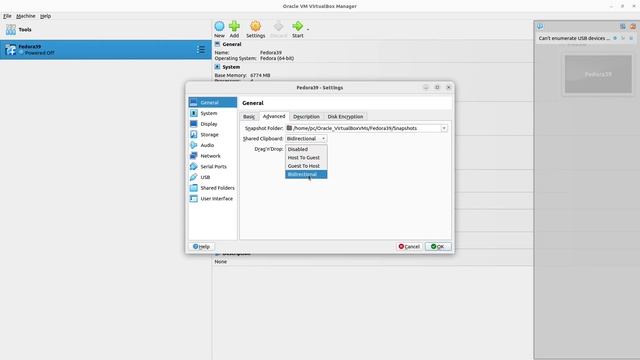Open Settings from the manager toolbar
This screenshot has width=640, height=360.
[256, 29]
